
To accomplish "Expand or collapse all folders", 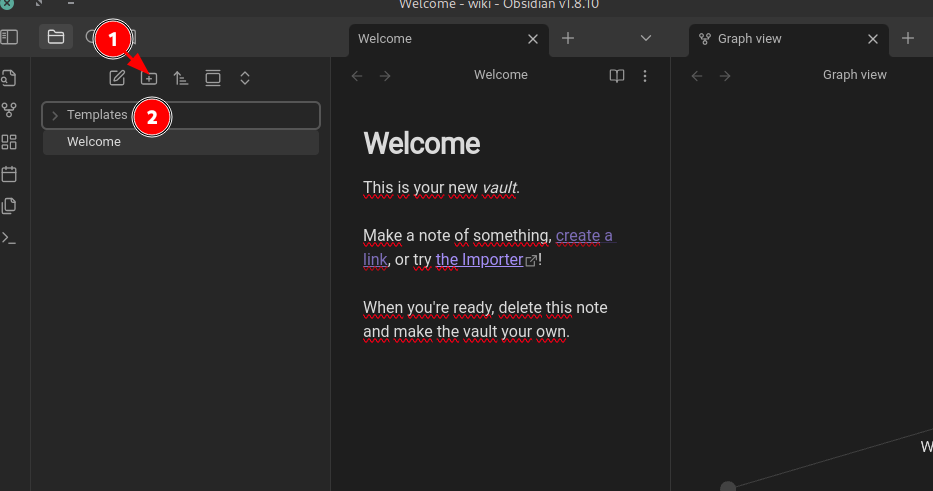I will 245,78.
